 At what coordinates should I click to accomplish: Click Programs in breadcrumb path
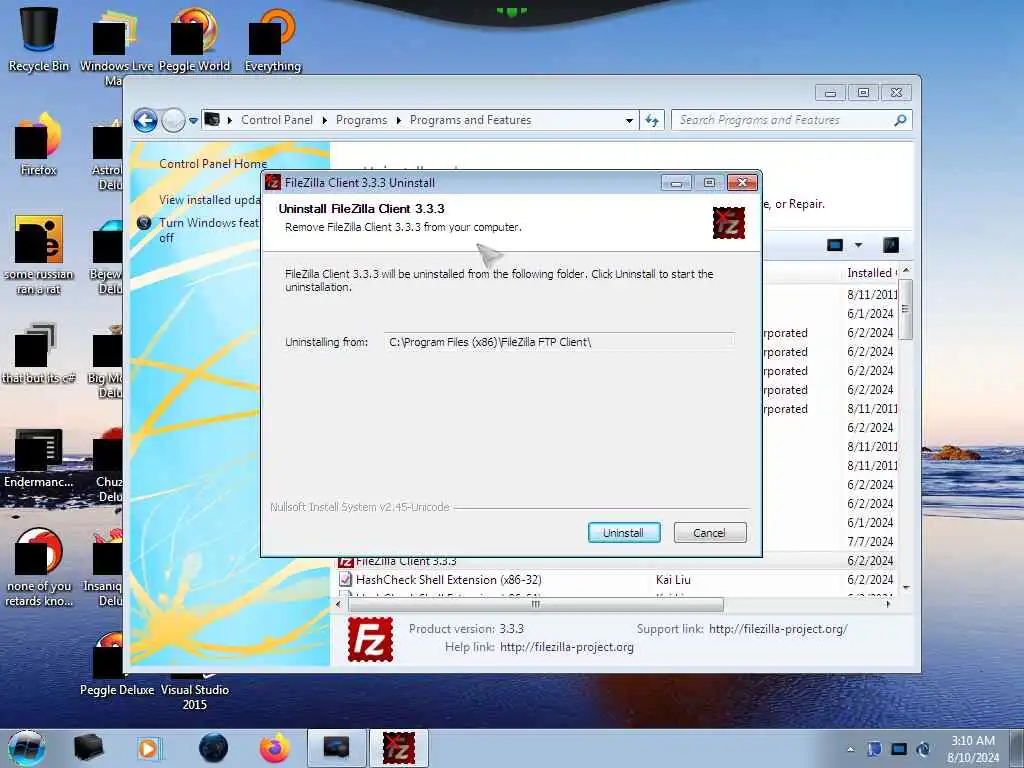(x=361, y=120)
